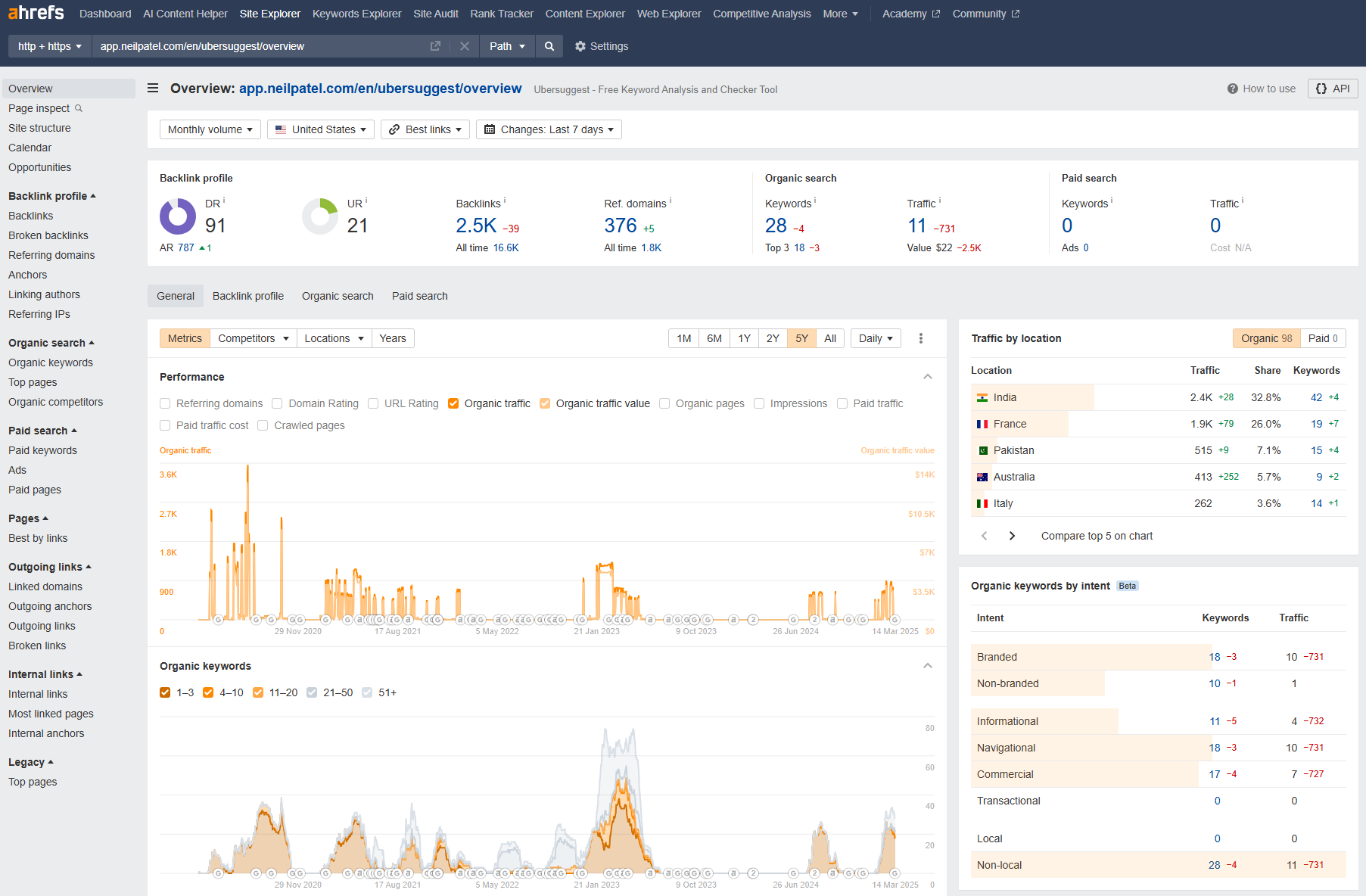1366x896 pixels.
Task: Select the 1Y time range button
Action: point(744,338)
